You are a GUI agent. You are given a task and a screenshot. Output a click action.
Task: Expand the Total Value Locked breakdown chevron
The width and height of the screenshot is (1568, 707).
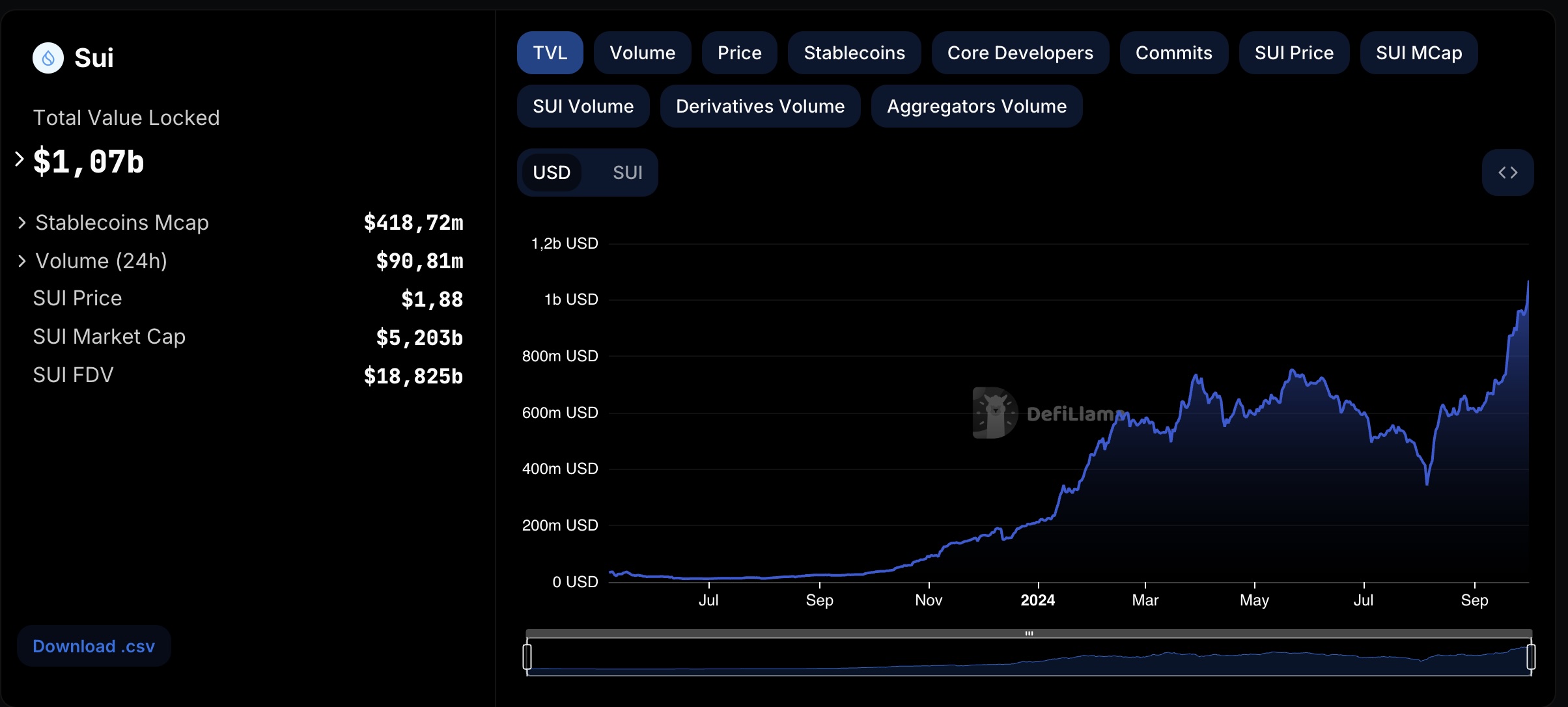point(19,159)
